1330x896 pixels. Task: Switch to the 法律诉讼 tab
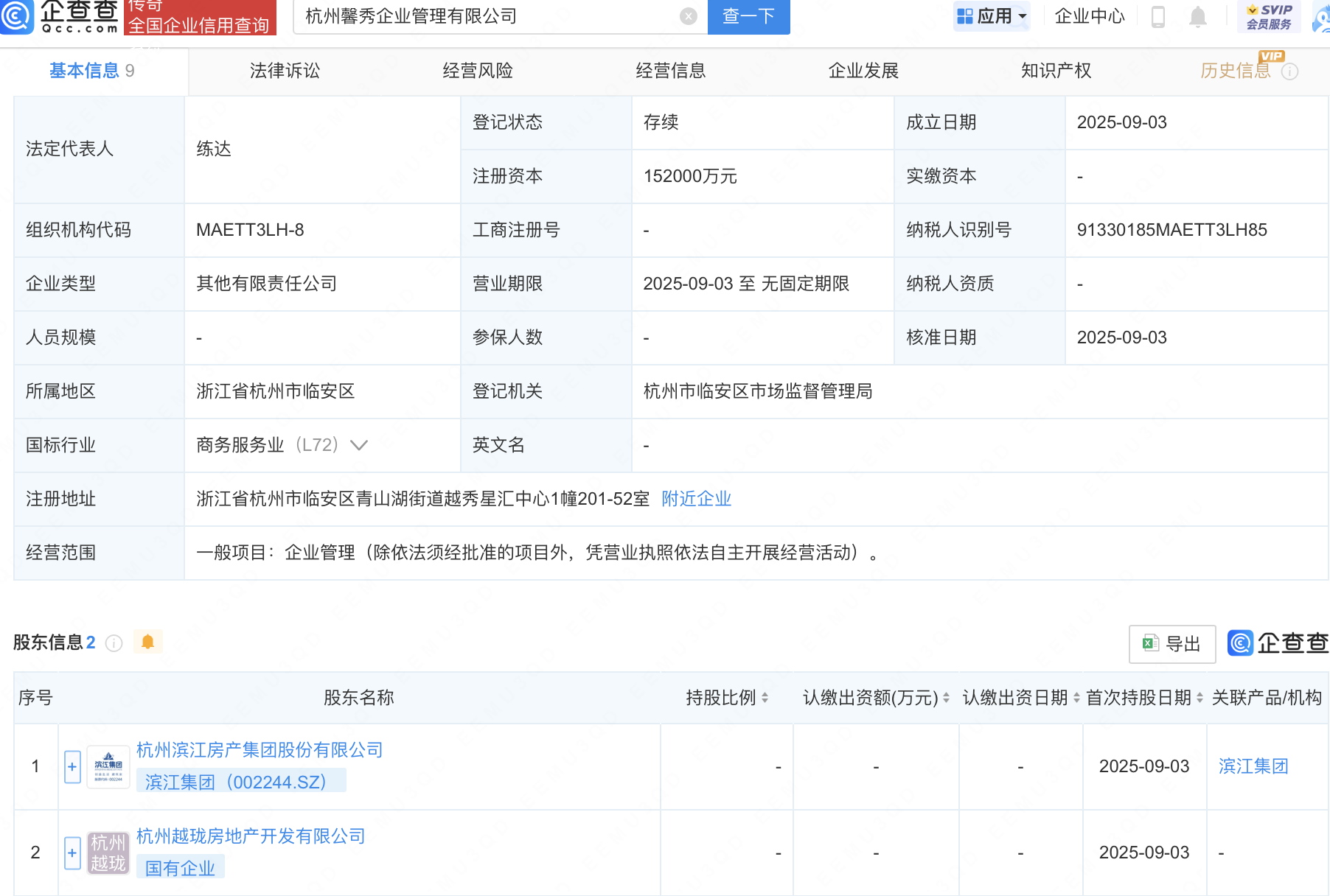(285, 71)
